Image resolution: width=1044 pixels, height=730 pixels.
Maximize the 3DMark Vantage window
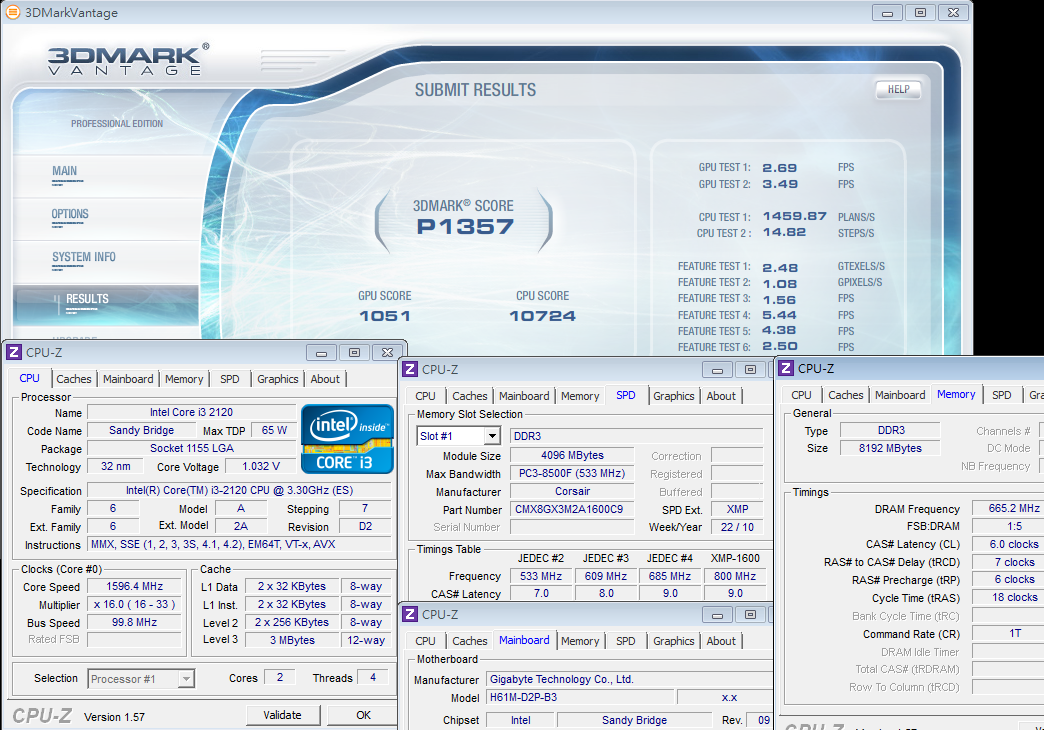coord(920,13)
